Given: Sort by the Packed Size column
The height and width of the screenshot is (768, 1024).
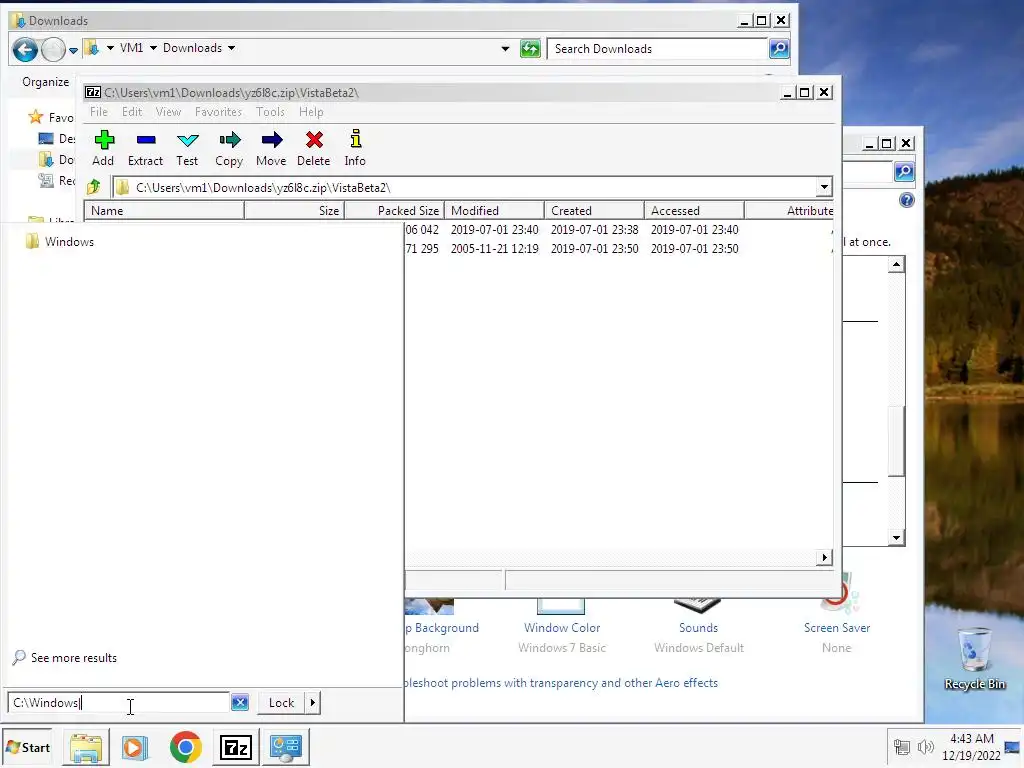Looking at the screenshot, I should (394, 210).
